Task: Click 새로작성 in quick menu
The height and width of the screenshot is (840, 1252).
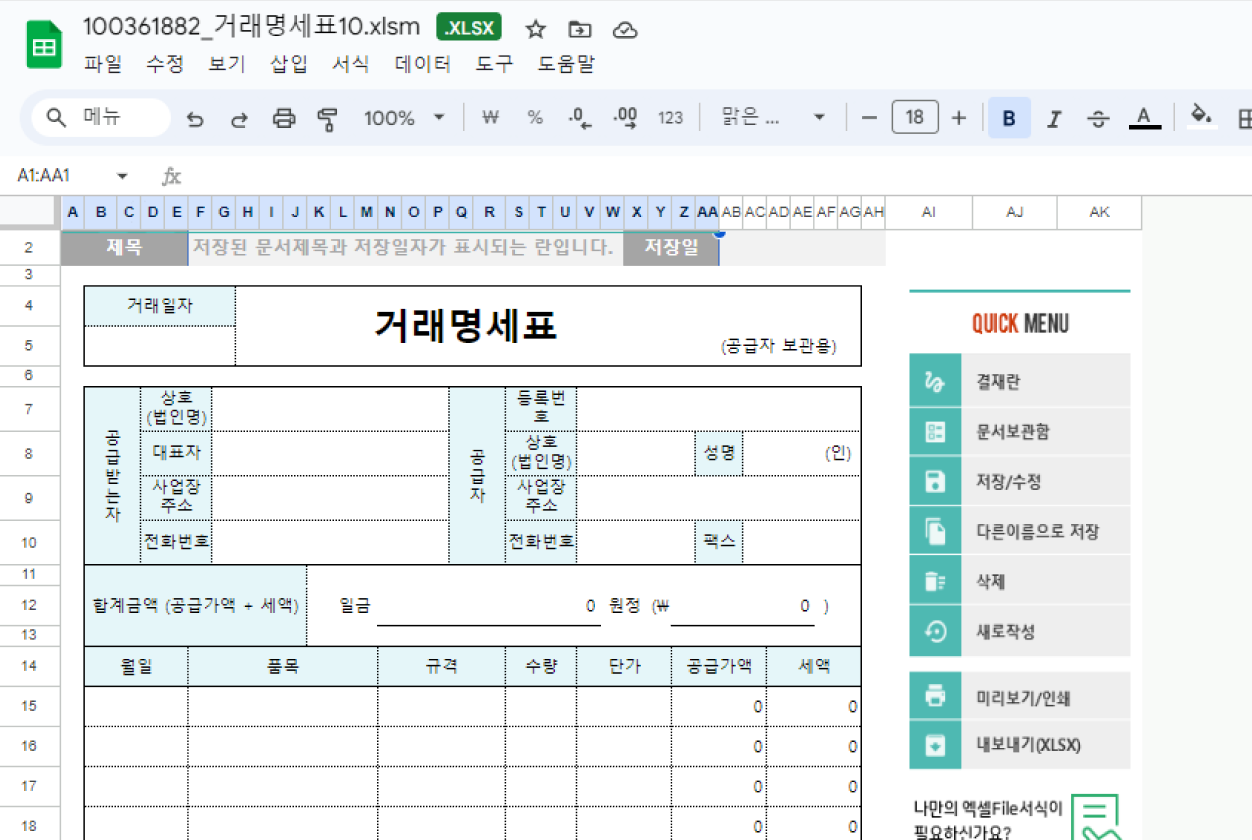Action: pos(1020,632)
